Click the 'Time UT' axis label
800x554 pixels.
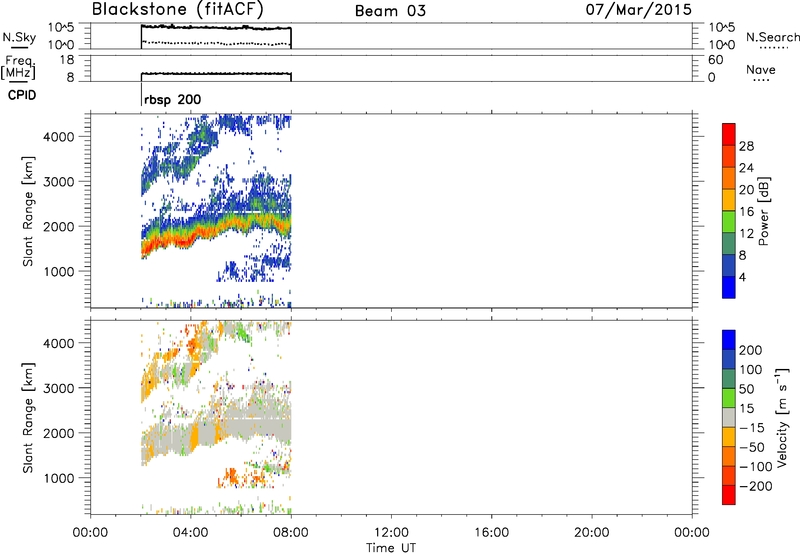pos(391,548)
